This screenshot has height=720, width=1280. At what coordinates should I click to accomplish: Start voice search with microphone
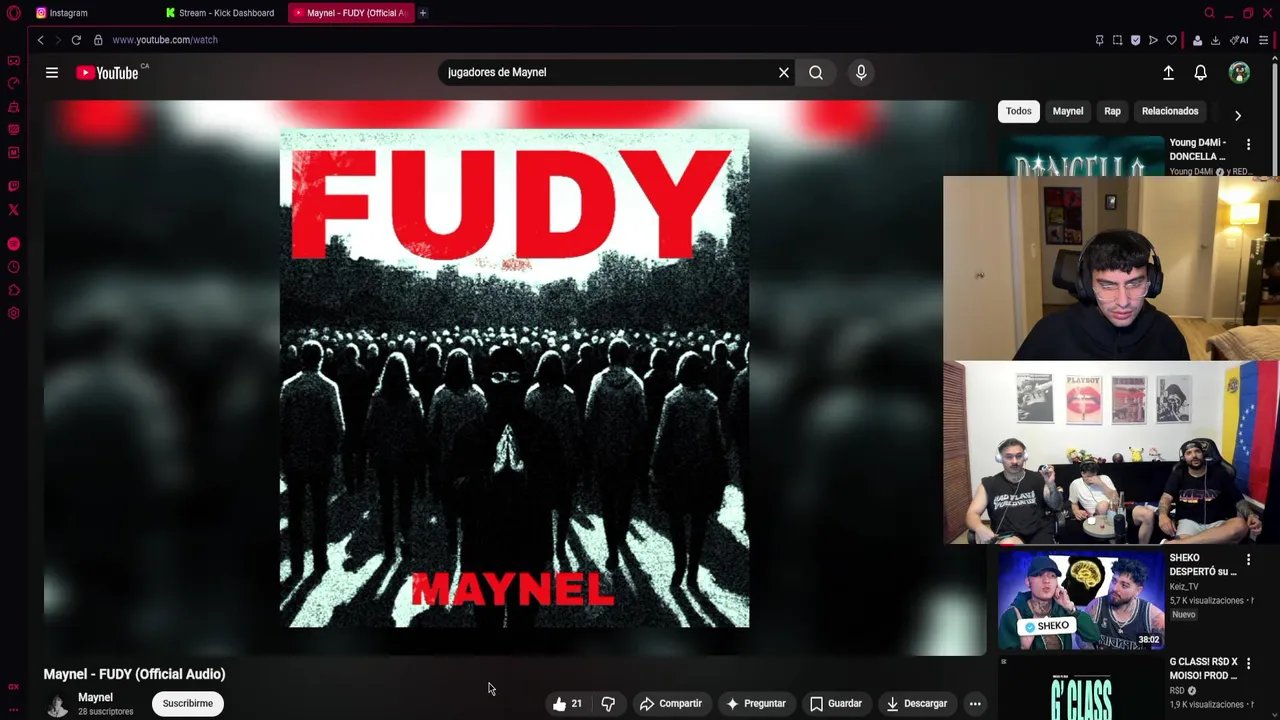coord(861,72)
